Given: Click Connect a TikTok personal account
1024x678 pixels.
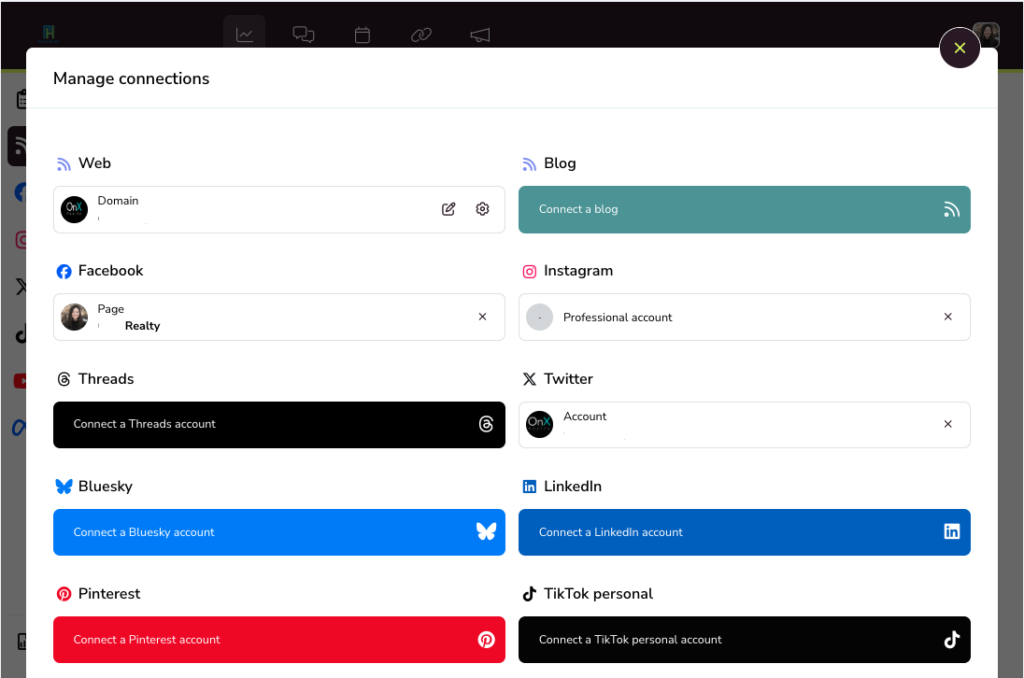Looking at the screenshot, I should click(x=744, y=639).
